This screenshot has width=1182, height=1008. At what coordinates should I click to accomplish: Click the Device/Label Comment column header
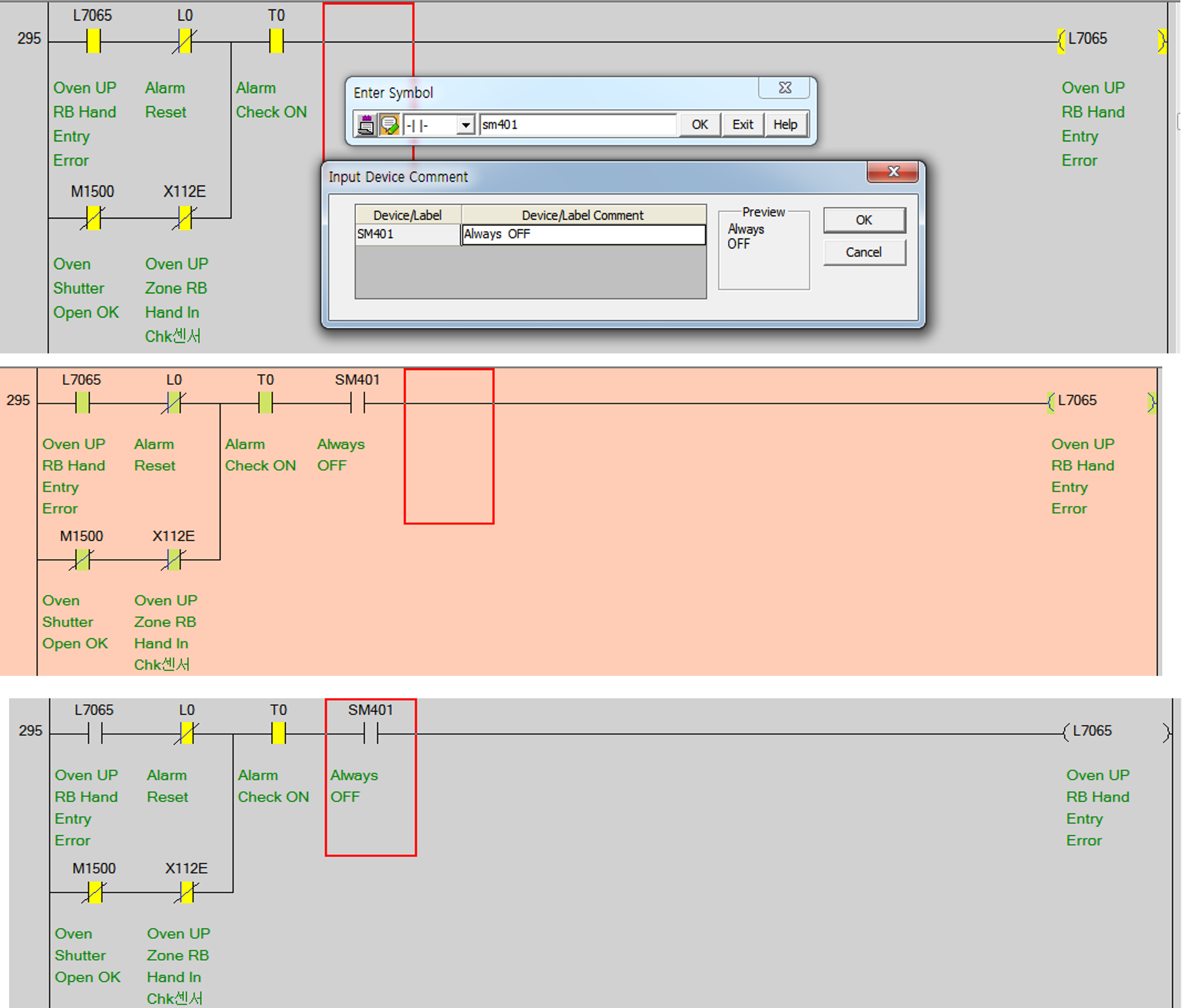(583, 215)
